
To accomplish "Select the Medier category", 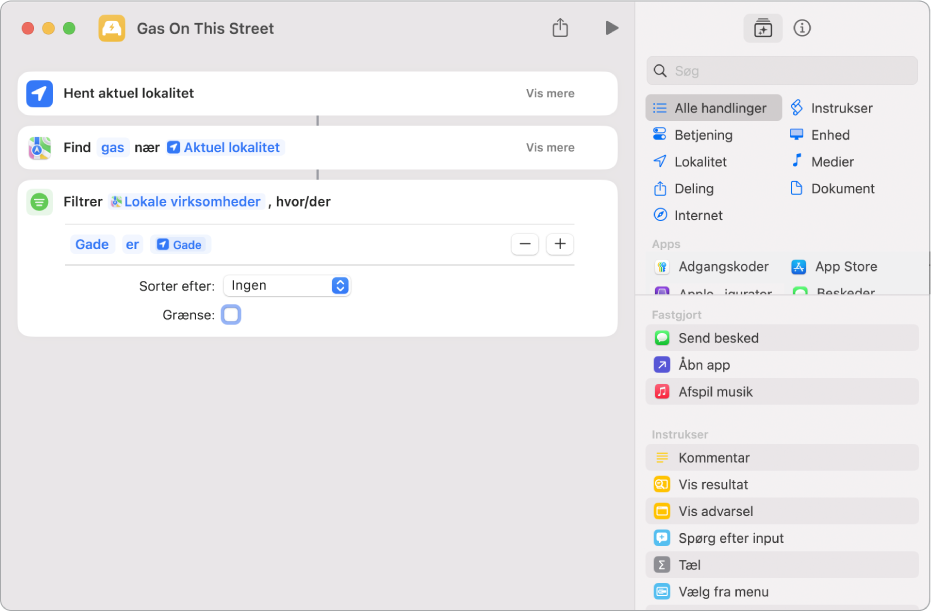I will 822,161.
